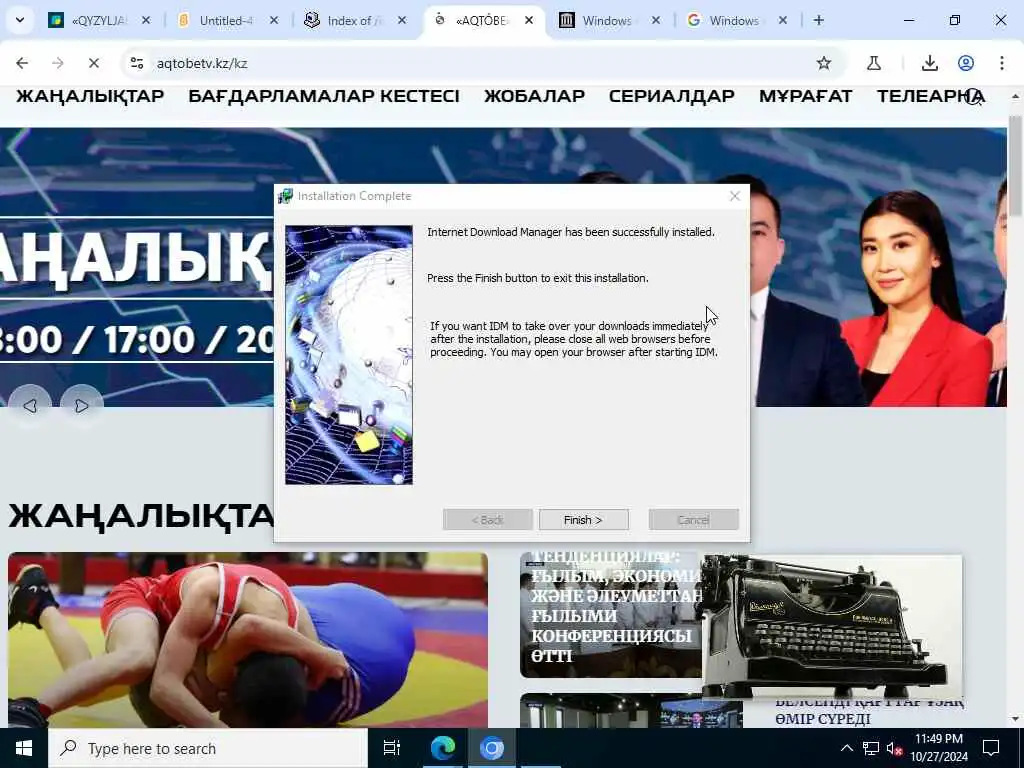Open Task View on the taskbar

point(392,748)
